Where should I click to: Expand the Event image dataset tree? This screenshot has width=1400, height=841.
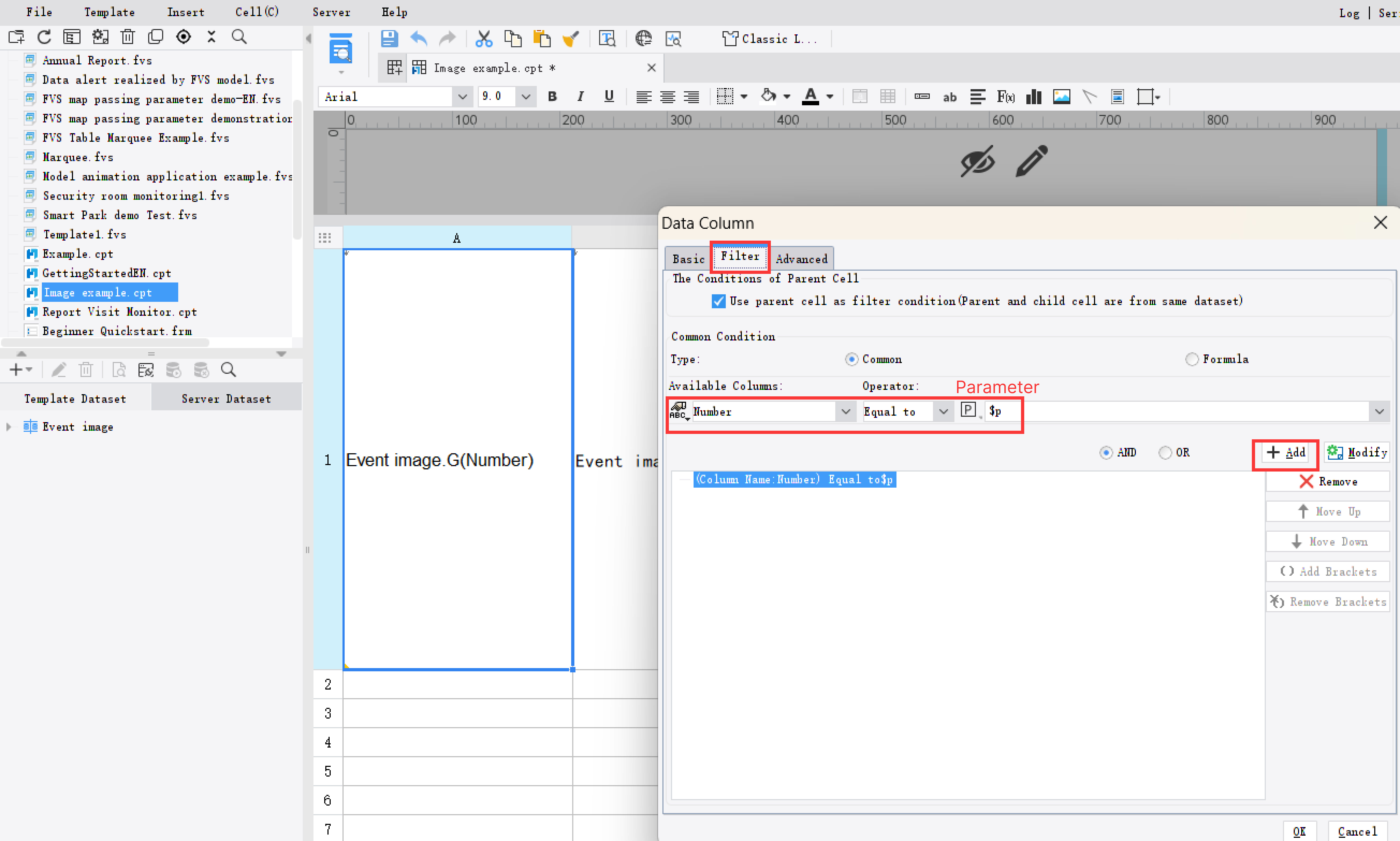point(9,427)
